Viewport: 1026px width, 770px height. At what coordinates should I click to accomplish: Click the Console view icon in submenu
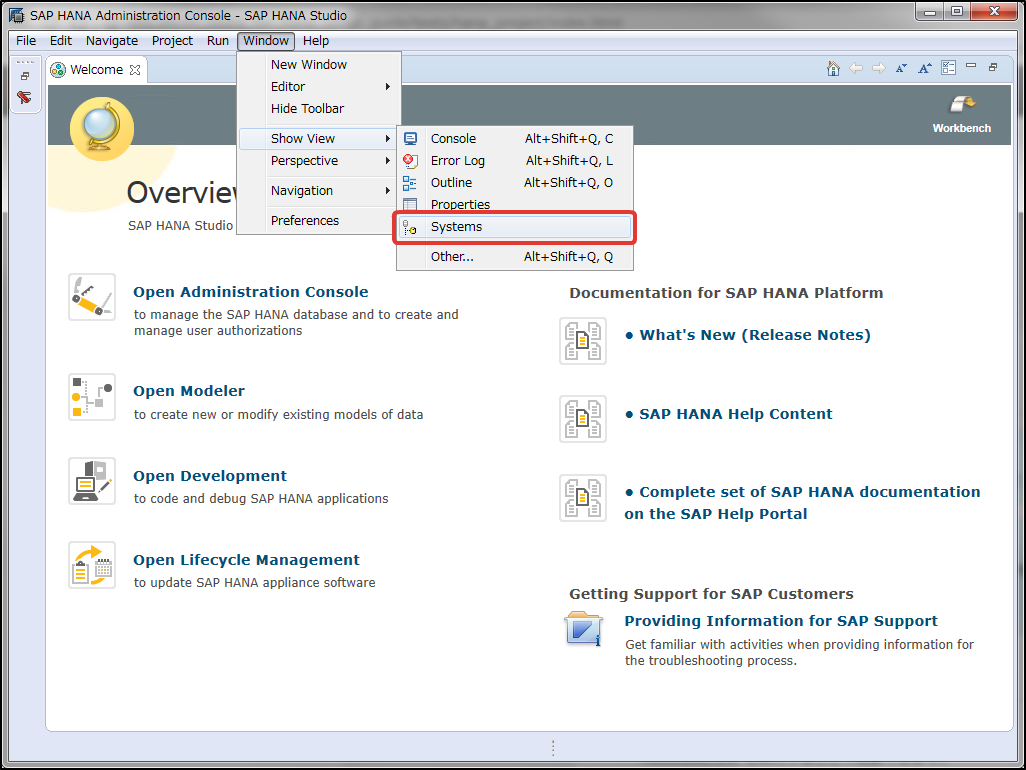[410, 139]
